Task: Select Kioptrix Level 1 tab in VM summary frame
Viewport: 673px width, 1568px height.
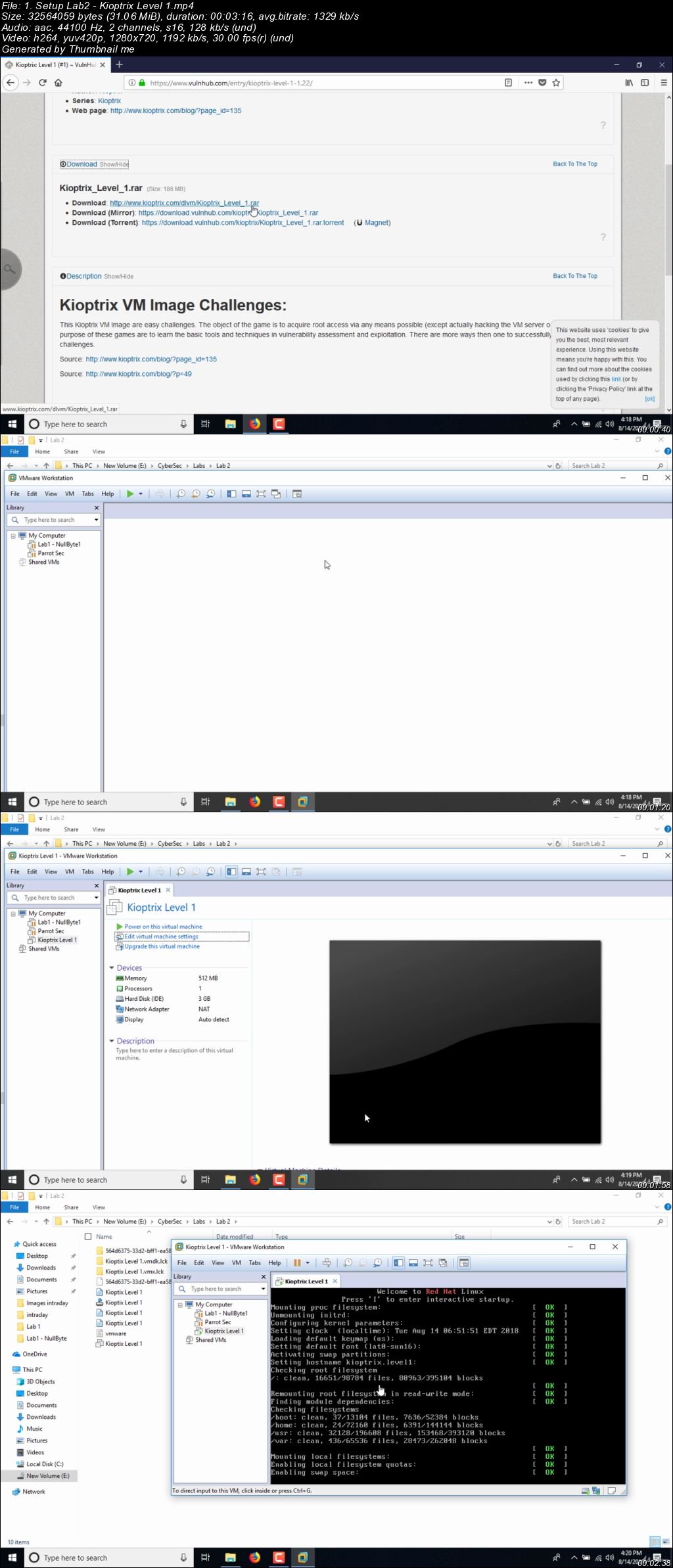Action: click(139, 890)
